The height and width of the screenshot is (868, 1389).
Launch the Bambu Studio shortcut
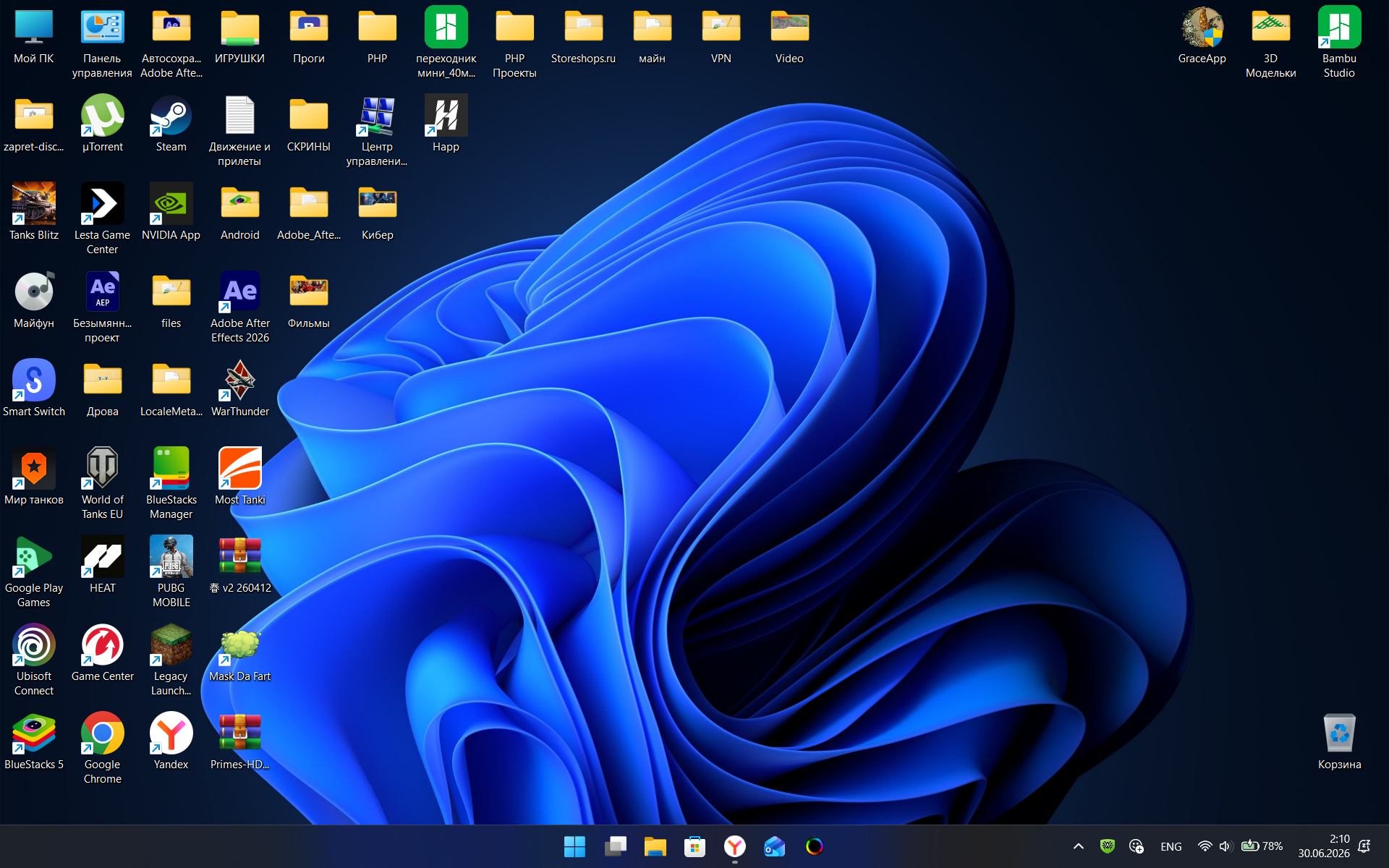(x=1339, y=43)
